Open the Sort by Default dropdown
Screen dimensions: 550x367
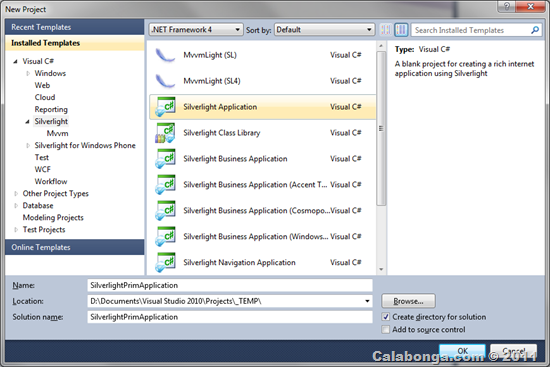click(324, 30)
